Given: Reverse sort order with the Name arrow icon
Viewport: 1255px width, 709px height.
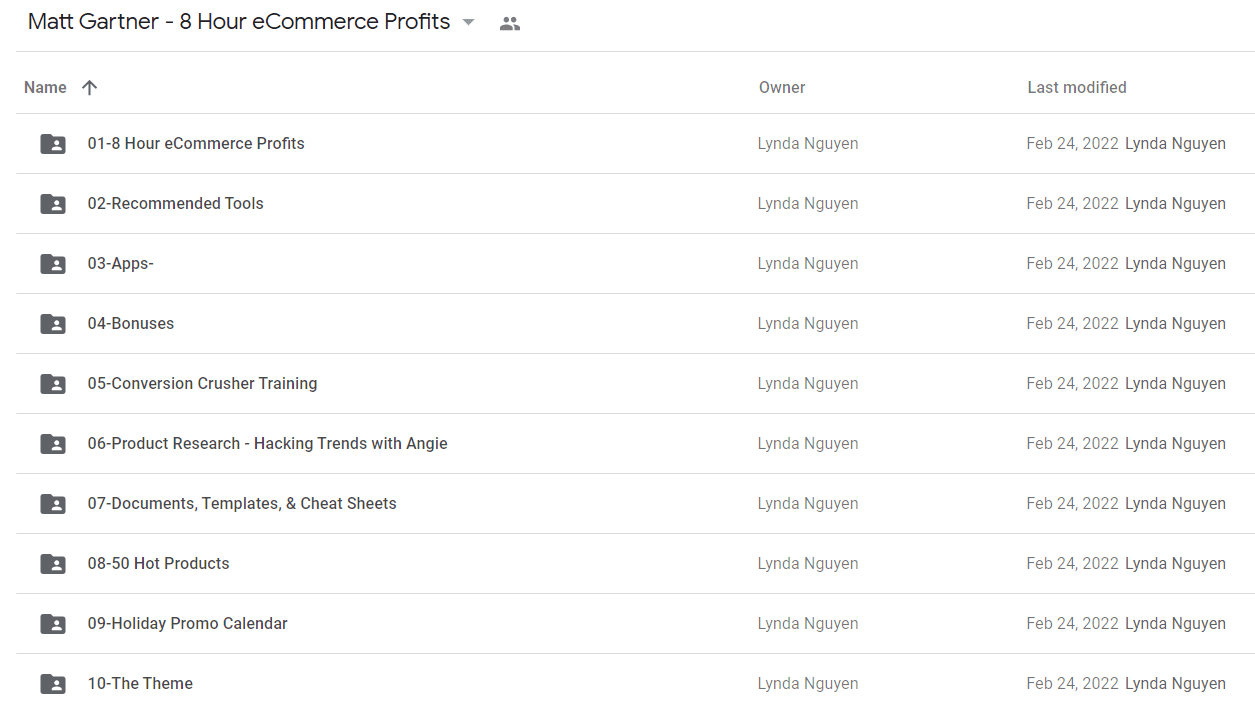Looking at the screenshot, I should point(89,87).
